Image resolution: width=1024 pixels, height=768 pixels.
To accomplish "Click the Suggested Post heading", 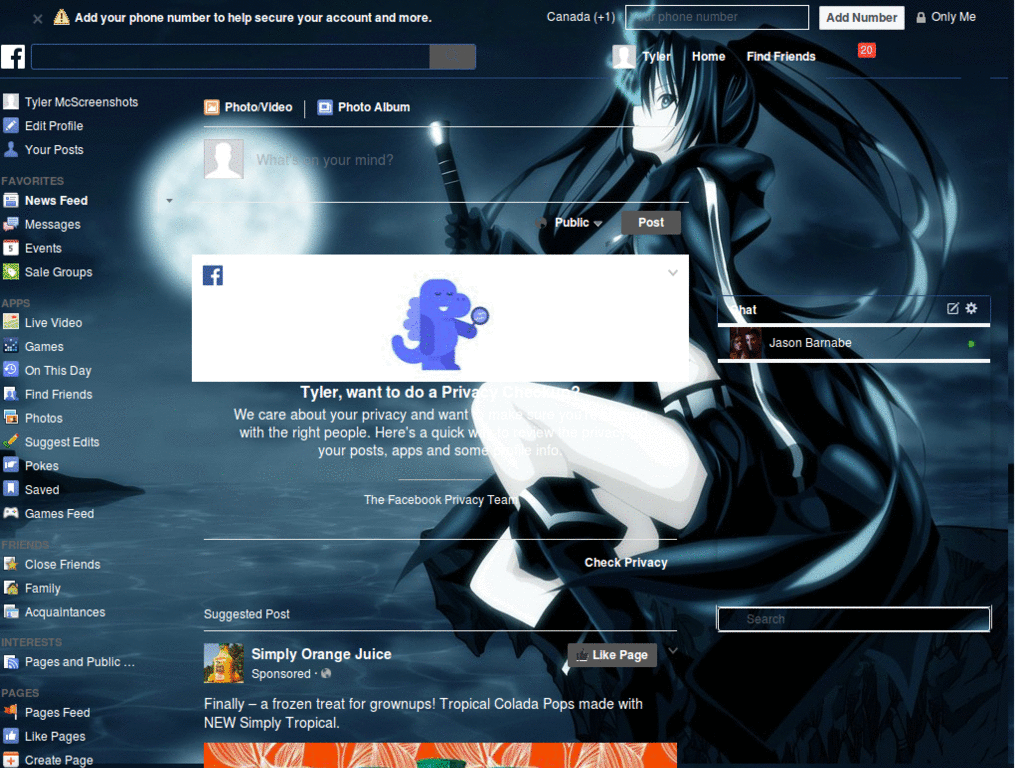I will [x=246, y=614].
